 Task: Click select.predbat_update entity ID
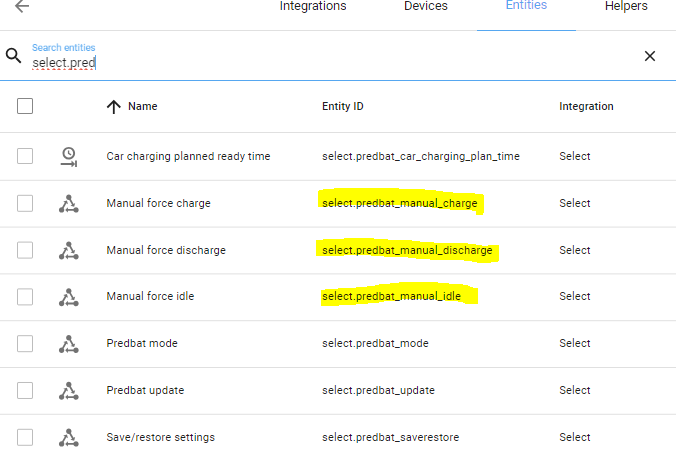tap(378, 390)
